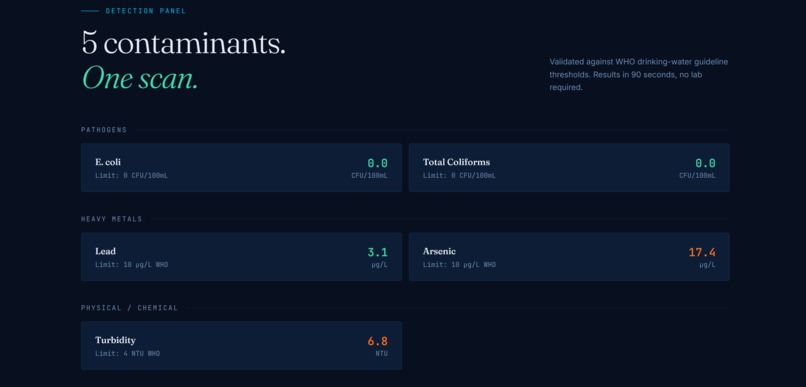The height and width of the screenshot is (387, 806).
Task: Click the µg/L unit under 17.4
Action: (707, 265)
